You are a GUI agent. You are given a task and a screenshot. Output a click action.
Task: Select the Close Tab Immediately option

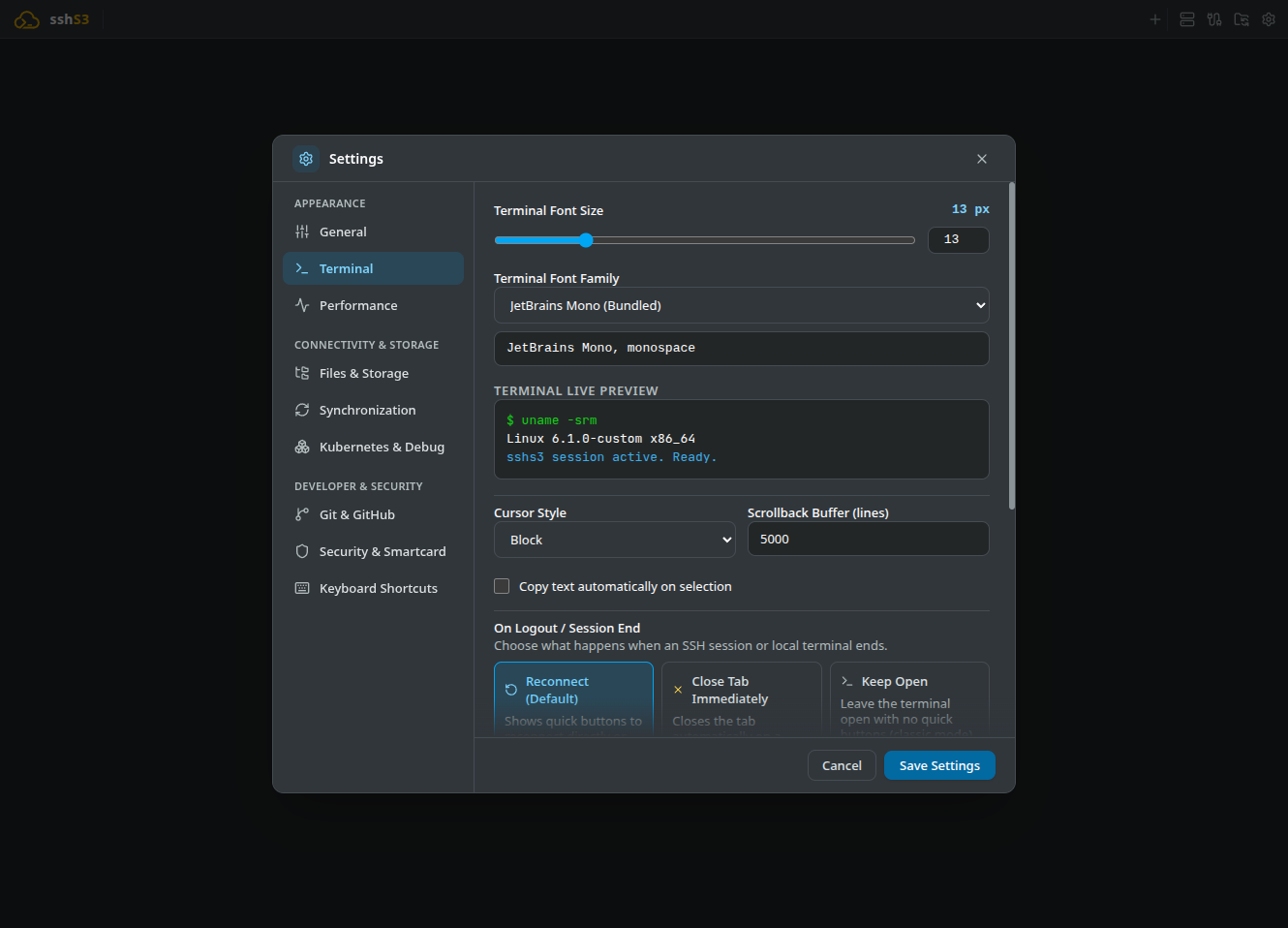click(x=742, y=698)
